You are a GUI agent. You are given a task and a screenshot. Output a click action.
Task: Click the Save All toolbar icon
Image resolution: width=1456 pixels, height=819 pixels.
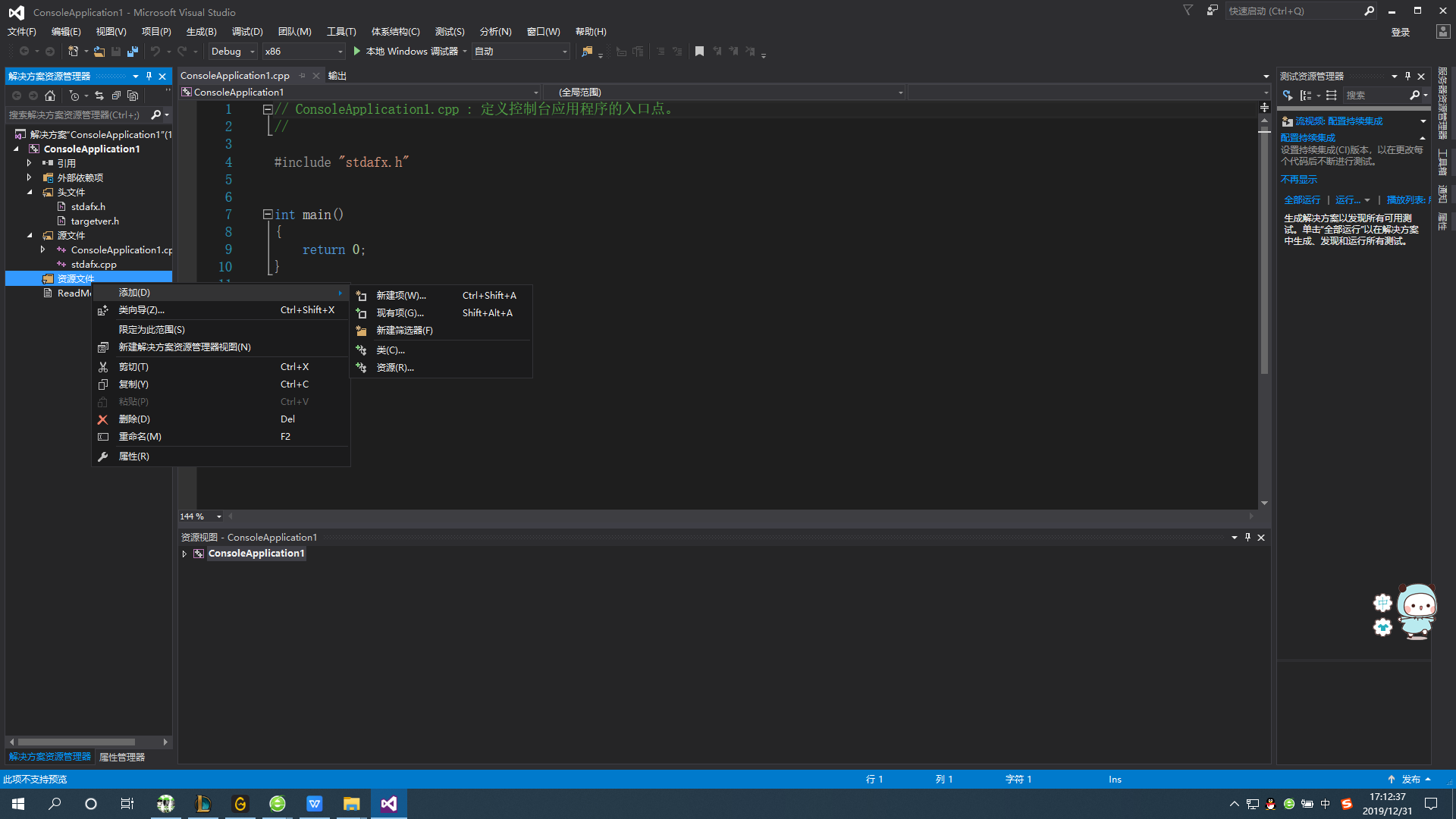[x=133, y=52]
